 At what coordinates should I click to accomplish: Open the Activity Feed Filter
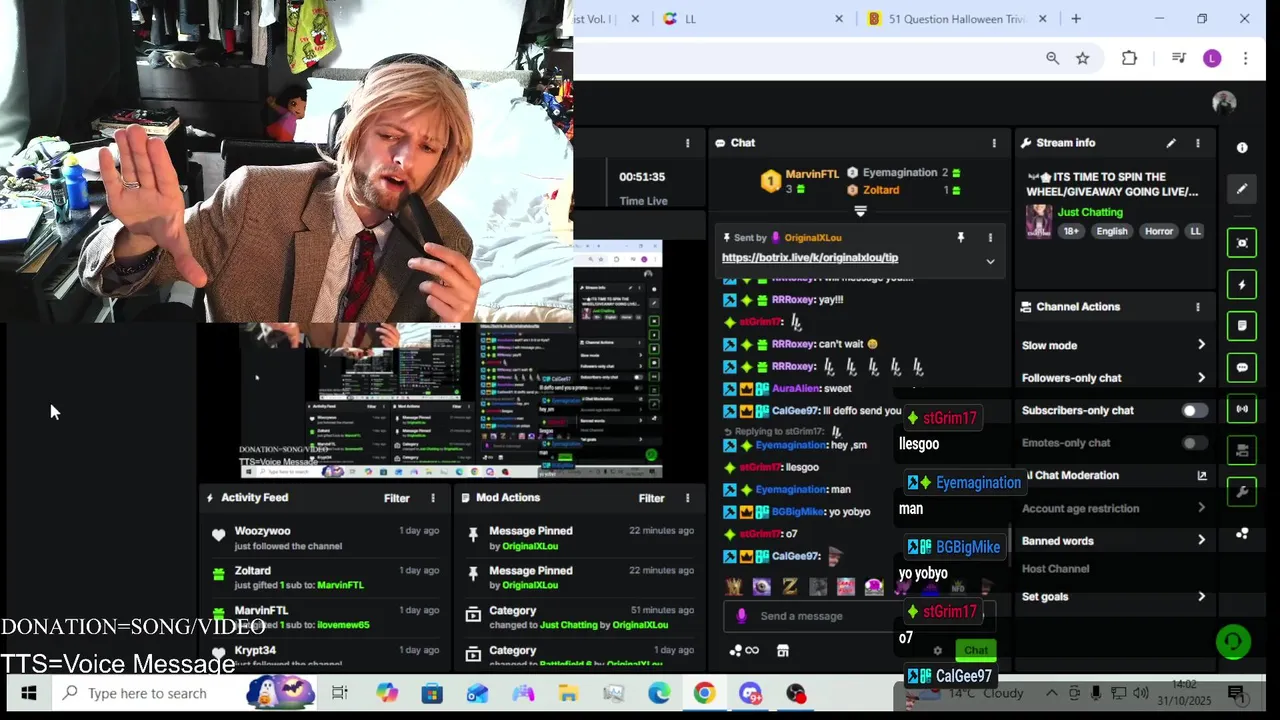(397, 498)
